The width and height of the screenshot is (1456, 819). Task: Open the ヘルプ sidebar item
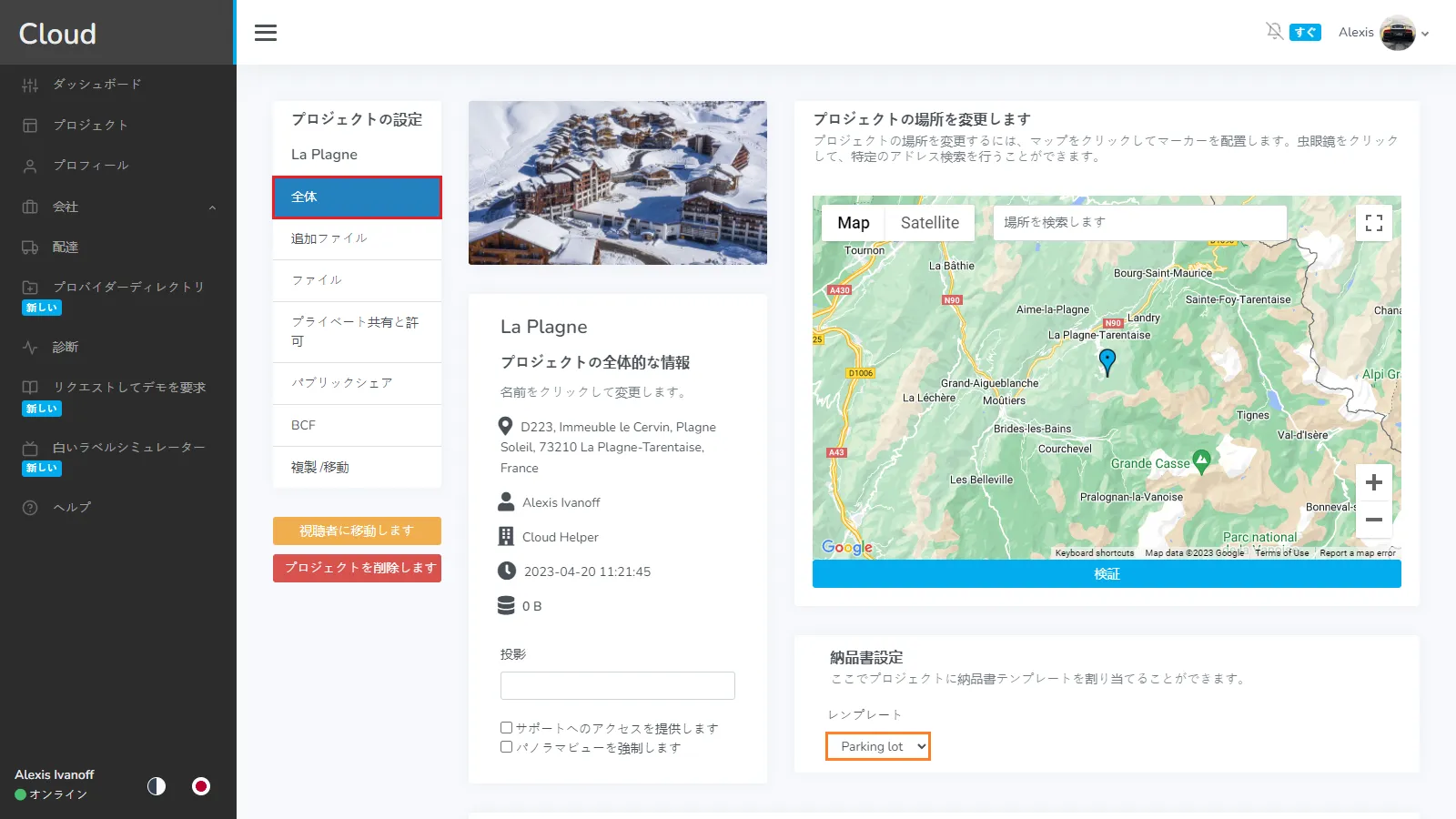pos(71,508)
